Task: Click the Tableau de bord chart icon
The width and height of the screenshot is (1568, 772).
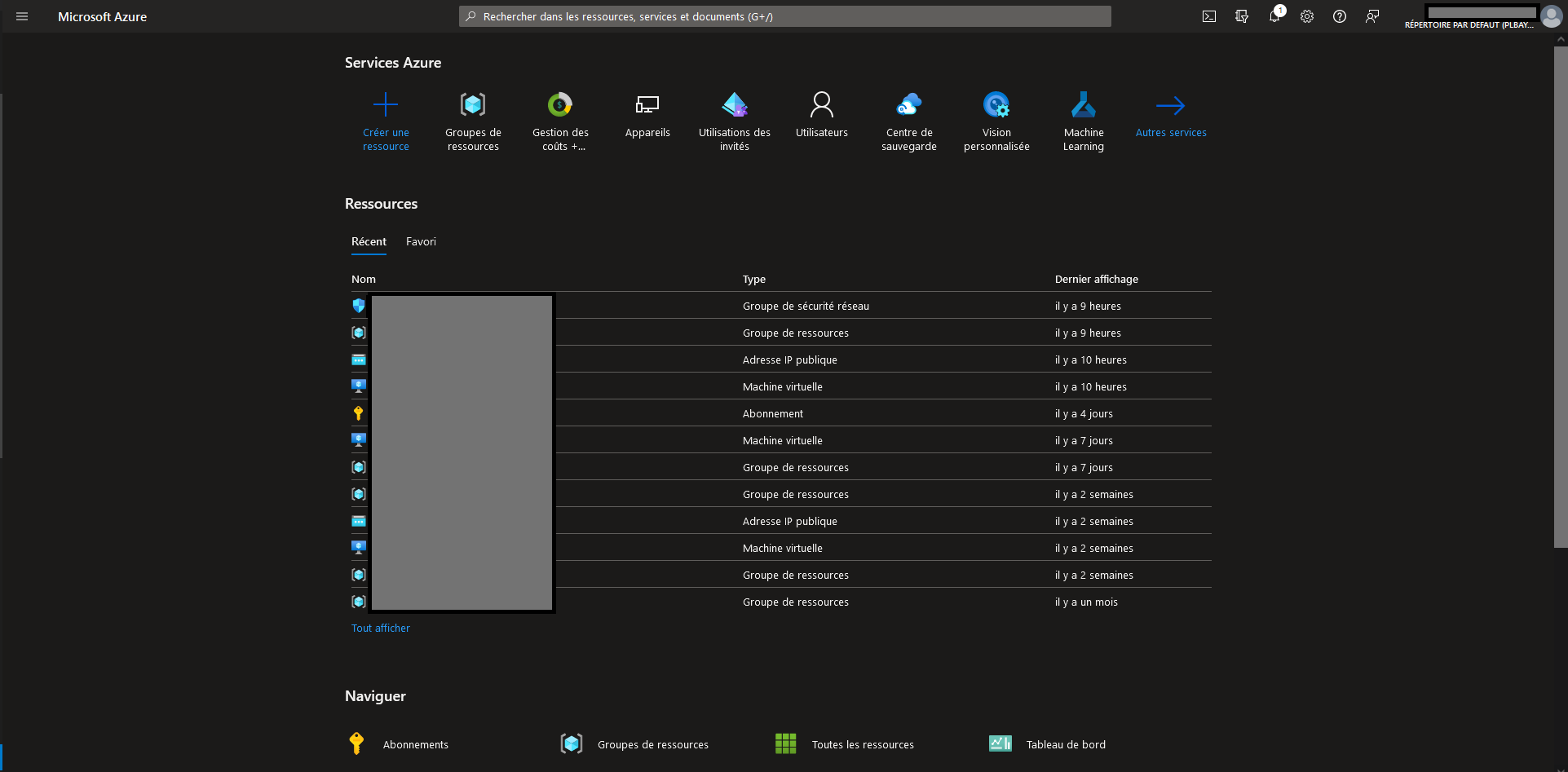Action: point(1000,743)
